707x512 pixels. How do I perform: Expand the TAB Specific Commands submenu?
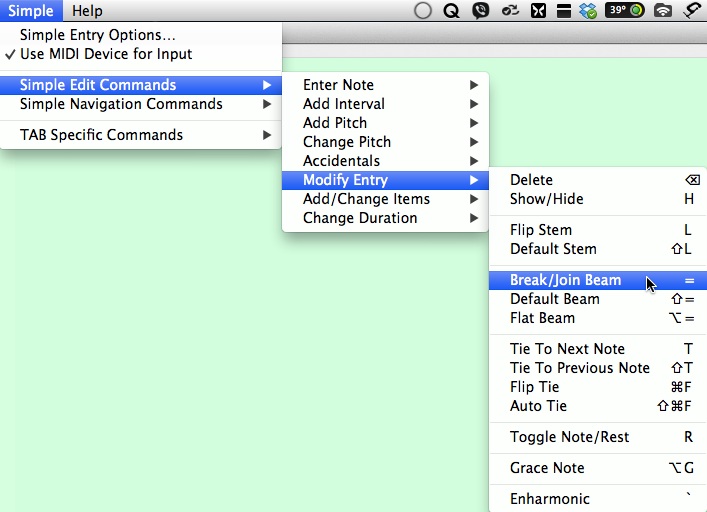[x=101, y=135]
